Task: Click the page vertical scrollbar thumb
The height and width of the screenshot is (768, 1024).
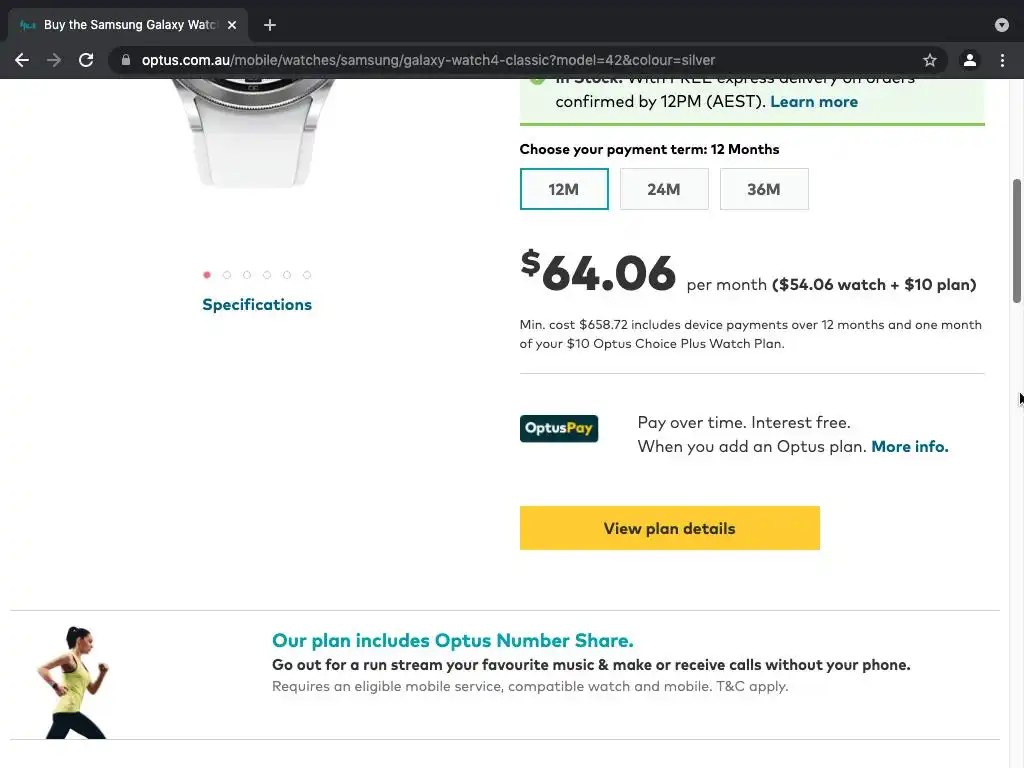Action: (1017, 240)
